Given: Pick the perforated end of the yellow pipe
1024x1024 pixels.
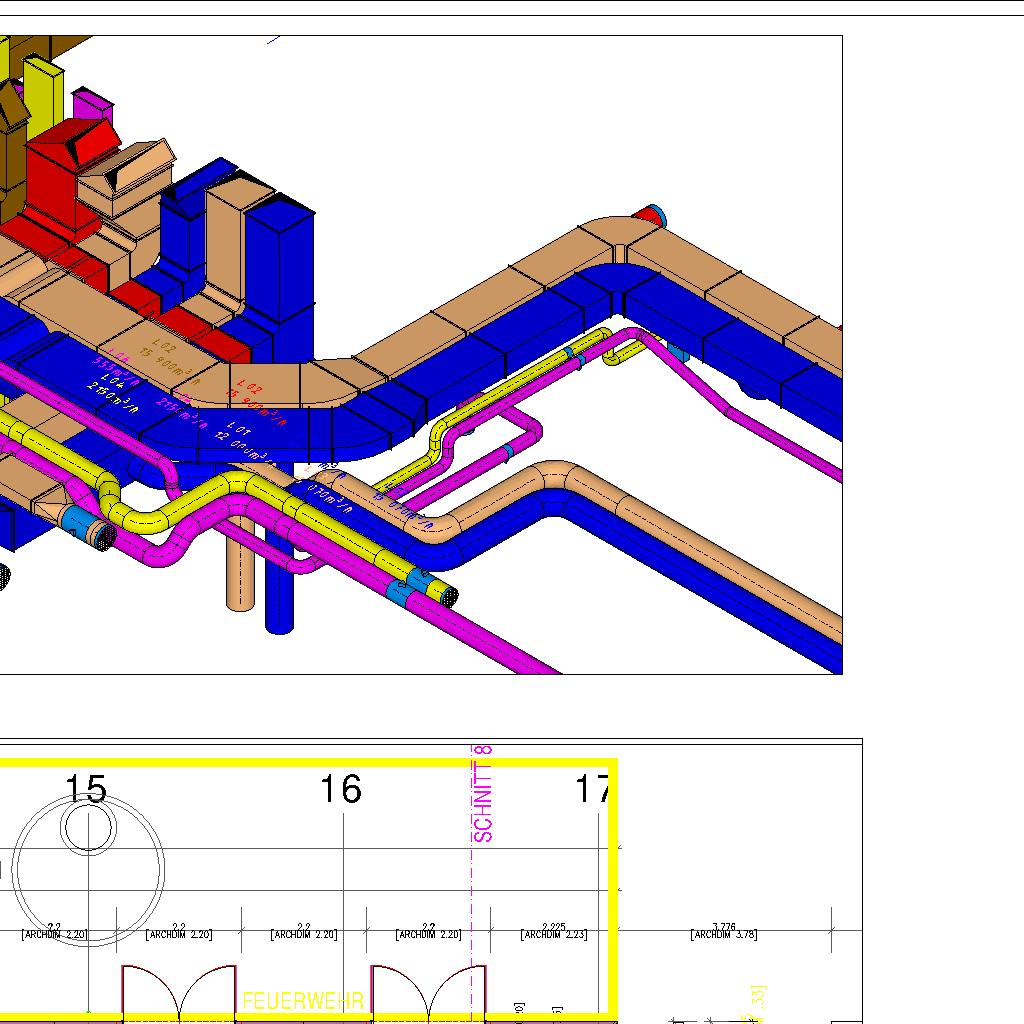Looking at the screenshot, I should [x=449, y=596].
